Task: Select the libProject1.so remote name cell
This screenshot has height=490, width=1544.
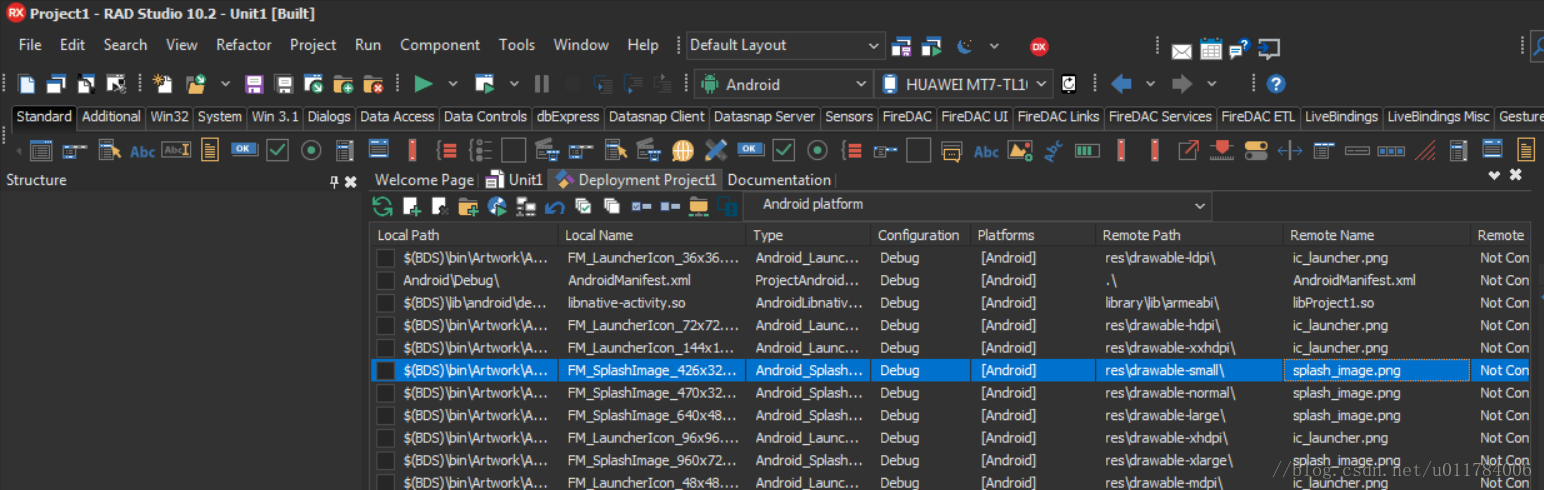Action: pos(1377,303)
